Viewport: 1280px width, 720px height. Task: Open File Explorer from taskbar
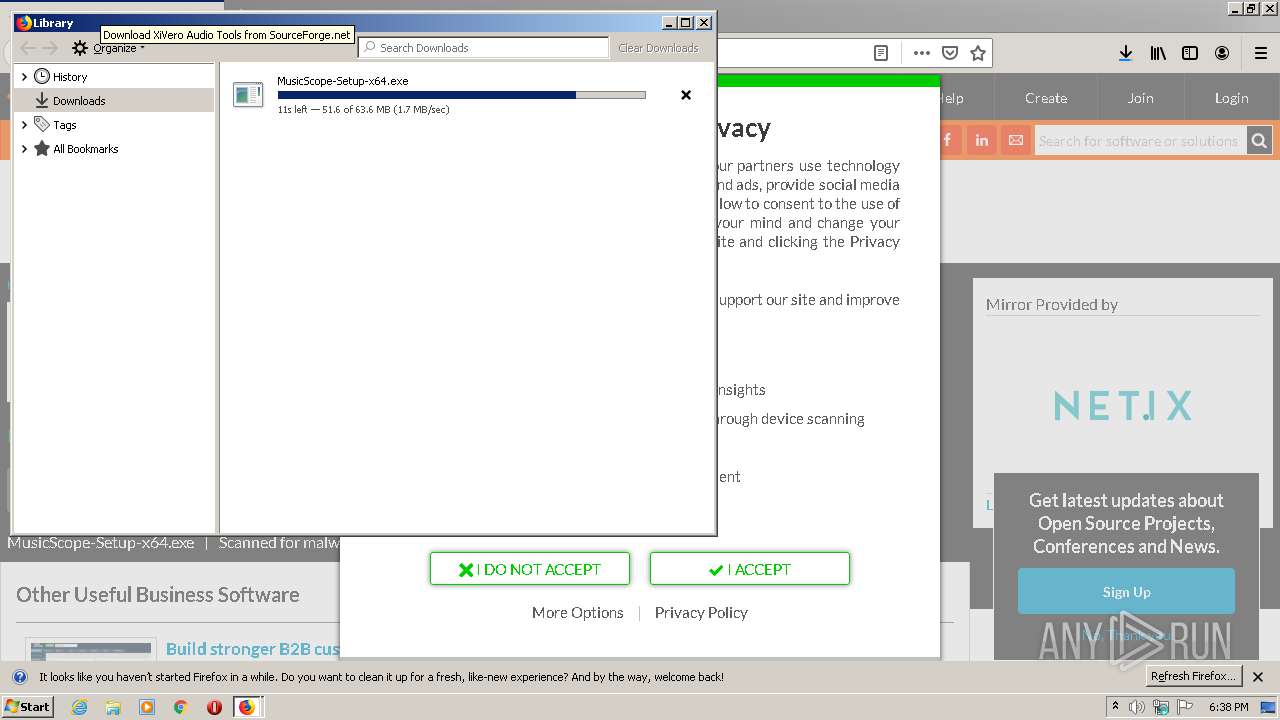click(x=113, y=707)
